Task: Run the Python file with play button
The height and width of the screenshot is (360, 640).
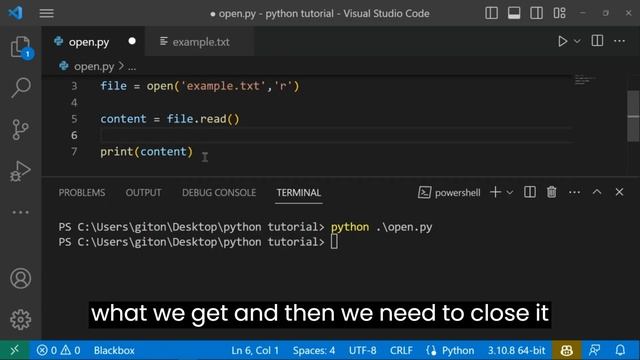Action: 562,41
